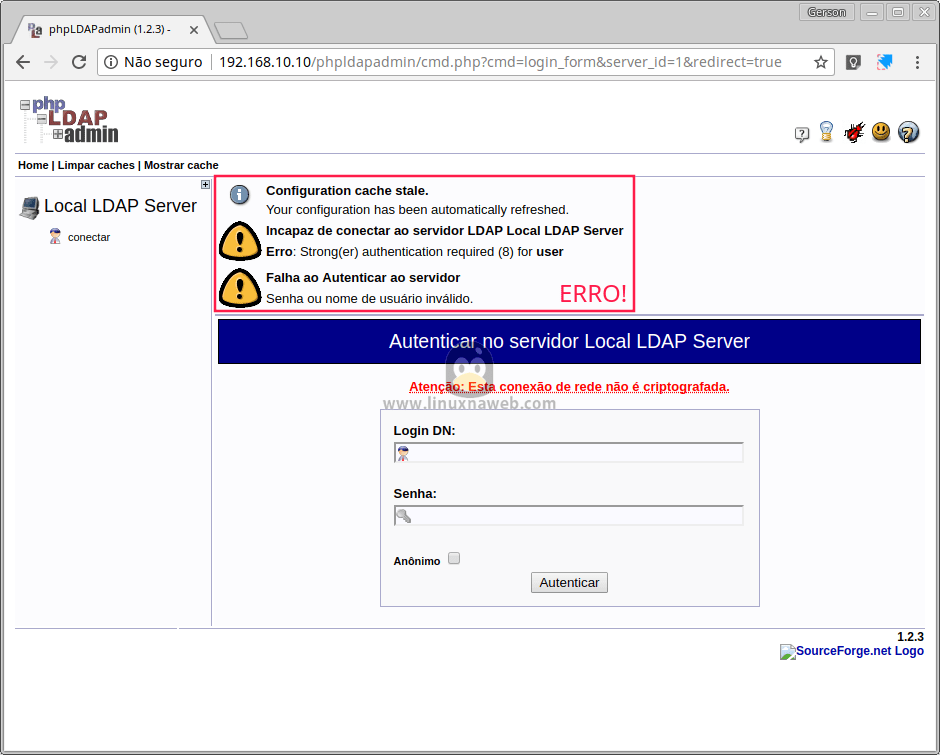Click the browser address bar URL

click(500, 62)
